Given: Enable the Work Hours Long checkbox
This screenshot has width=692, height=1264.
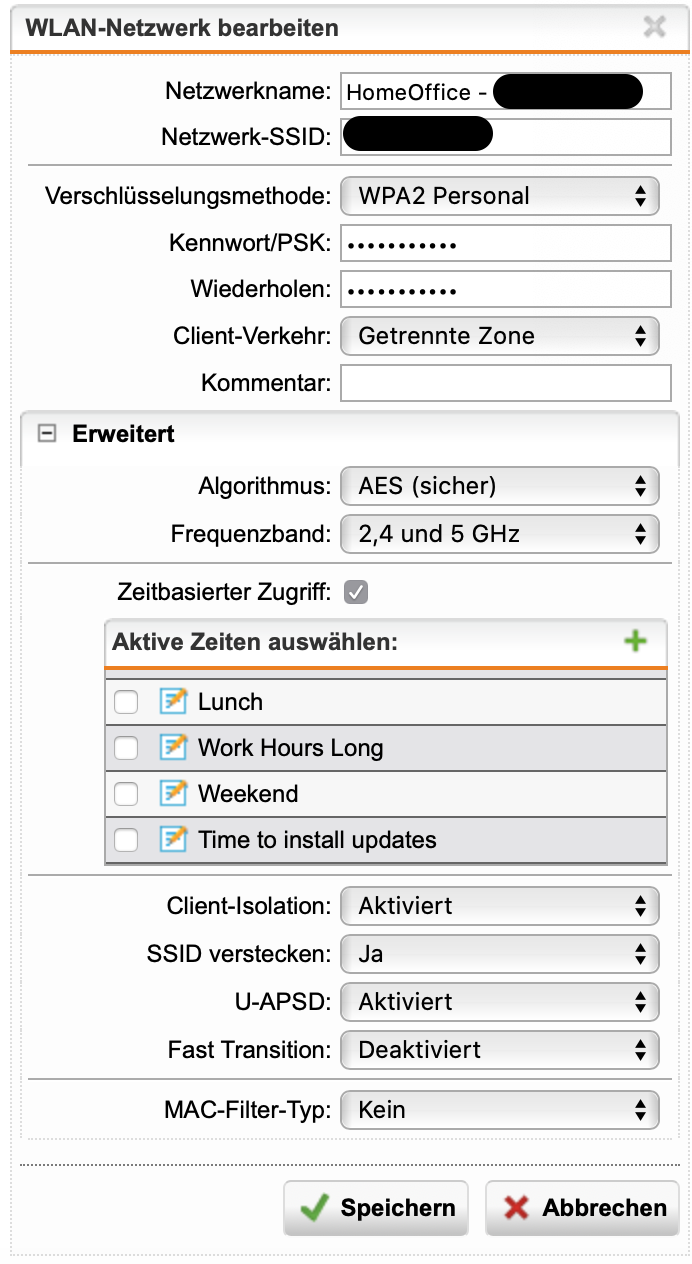Looking at the screenshot, I should 126,749.
